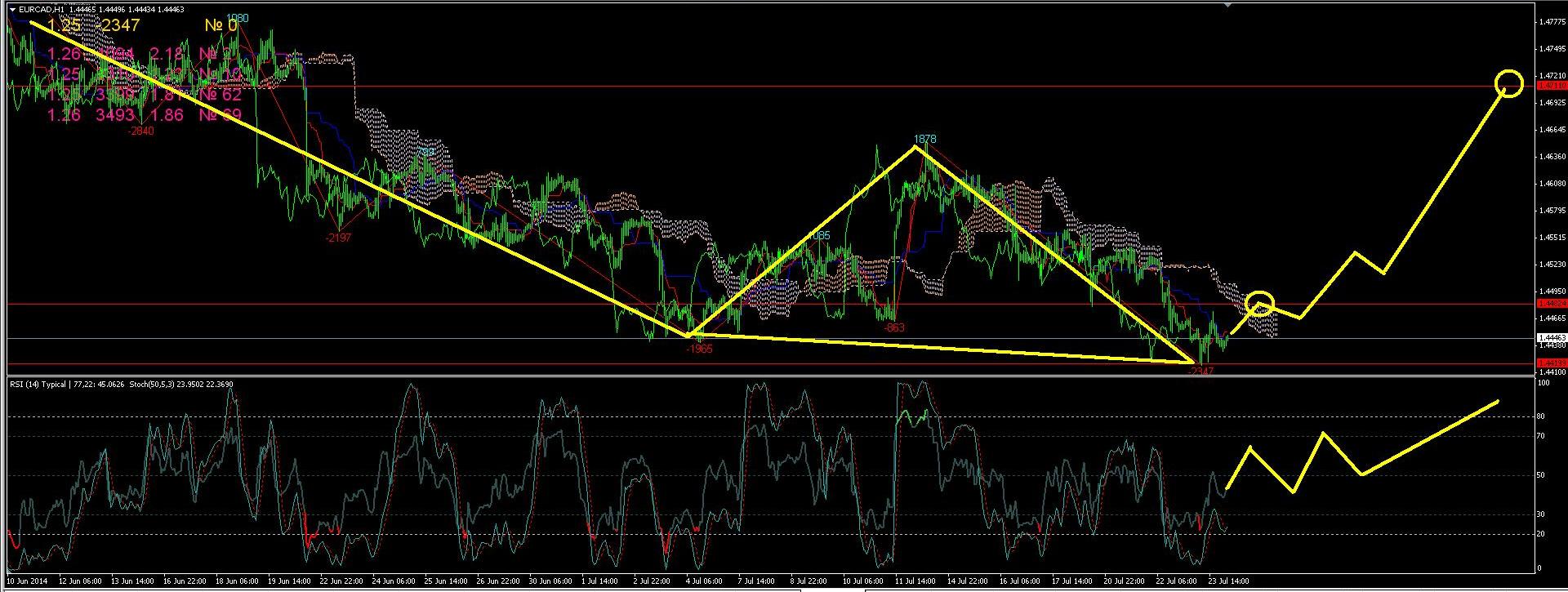Click the red 1.44133 price level tag

pyautogui.click(x=1551, y=363)
